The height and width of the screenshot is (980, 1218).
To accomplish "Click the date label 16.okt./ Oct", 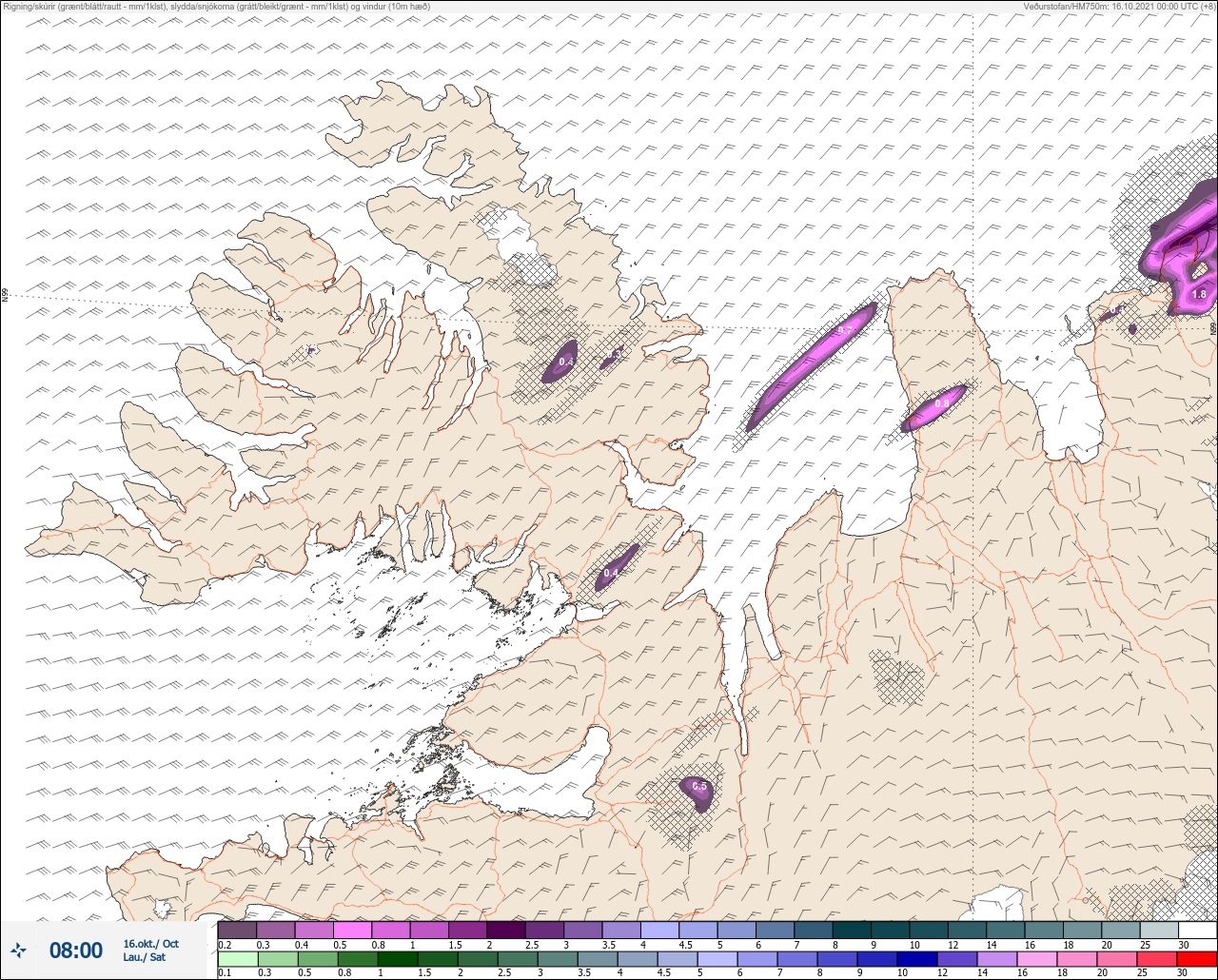I will coord(150,944).
